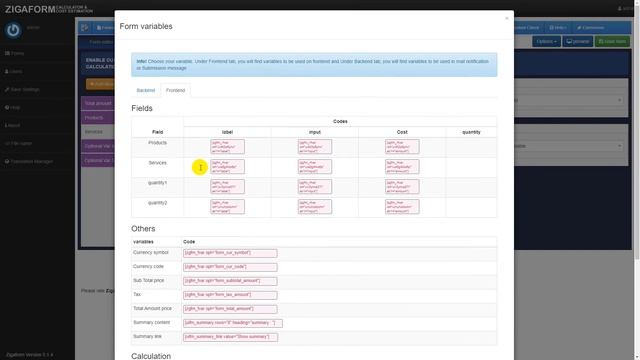The height and width of the screenshot is (360, 640).
Task: Select the quantity1 input code box
Action: coord(315,187)
